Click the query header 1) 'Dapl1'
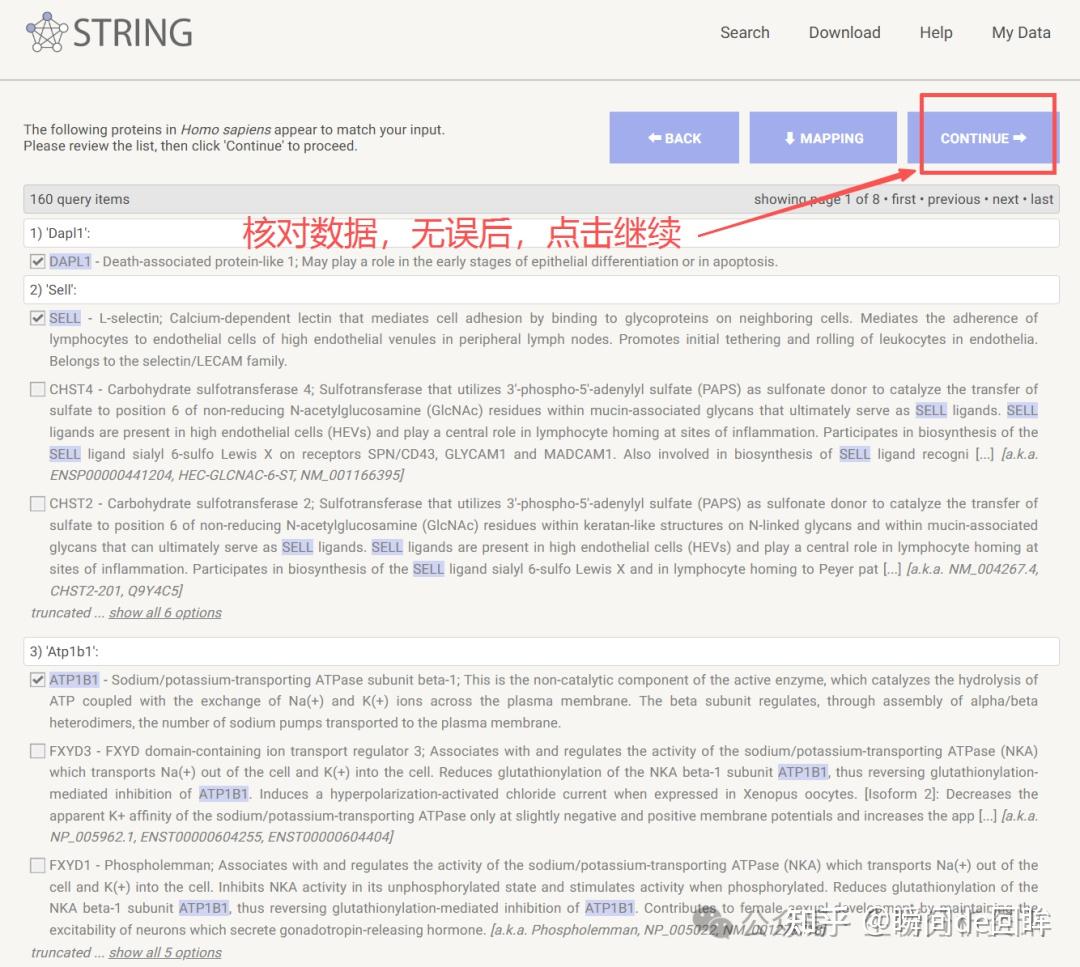 tap(541, 233)
